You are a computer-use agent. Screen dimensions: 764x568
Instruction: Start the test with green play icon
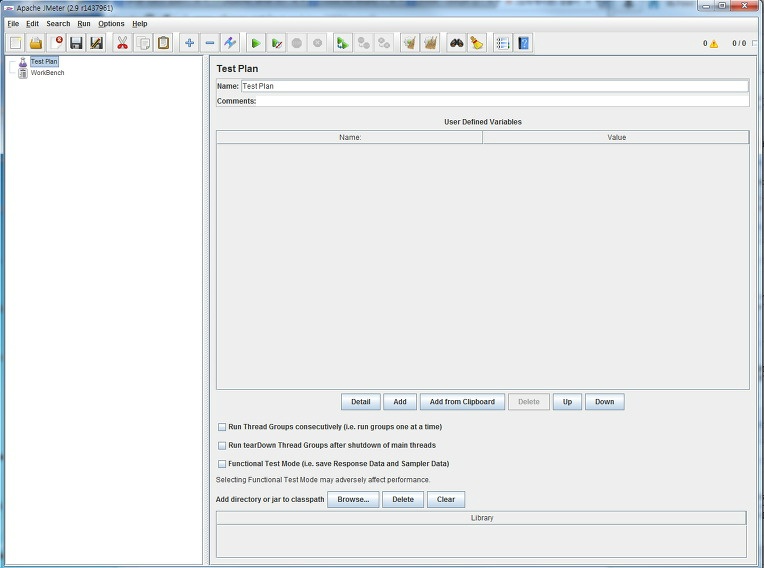(256, 43)
